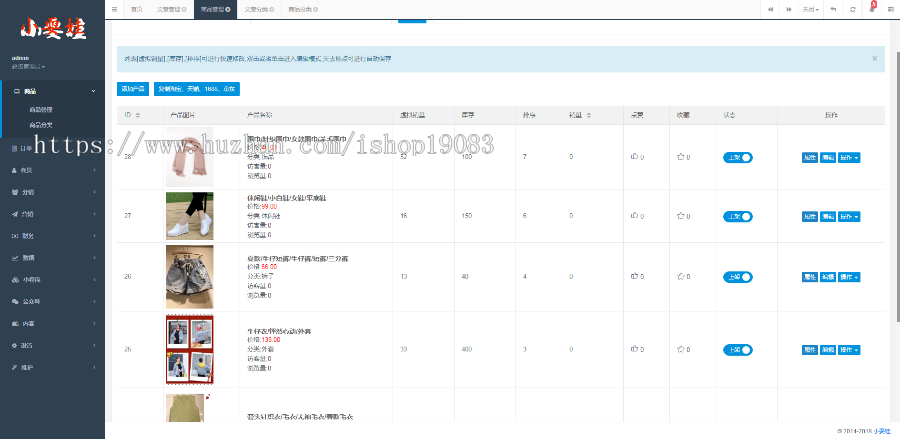The width and height of the screenshot is (900, 439).
Task: Click the thumbs-up icon in row 25
Action: pos(634,349)
